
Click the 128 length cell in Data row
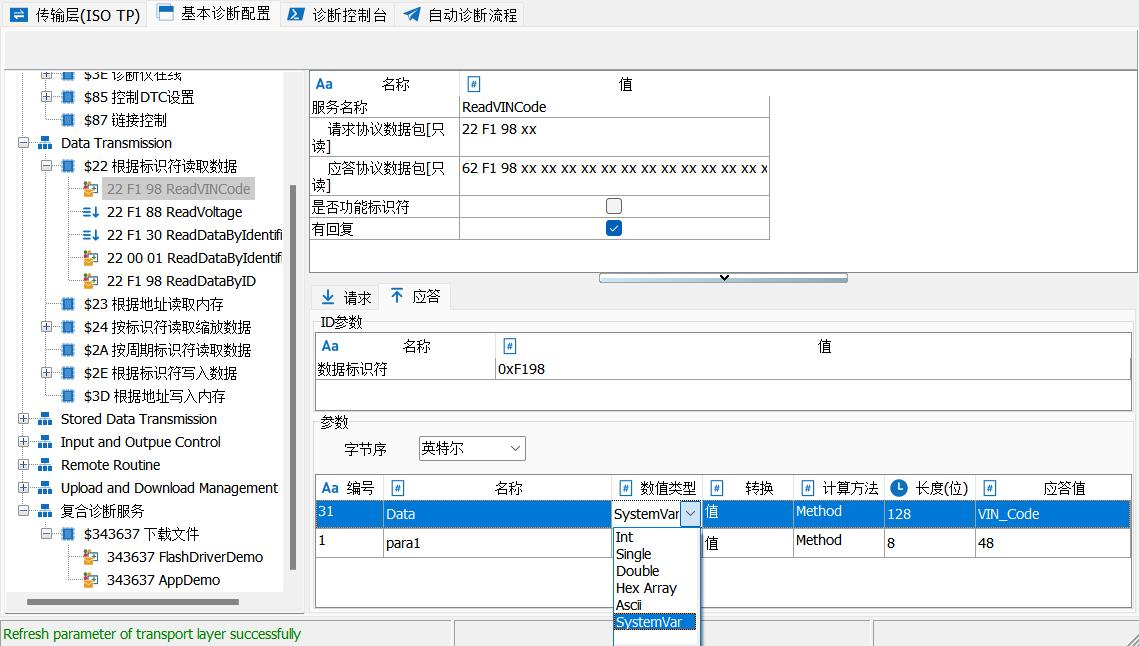tap(929, 514)
